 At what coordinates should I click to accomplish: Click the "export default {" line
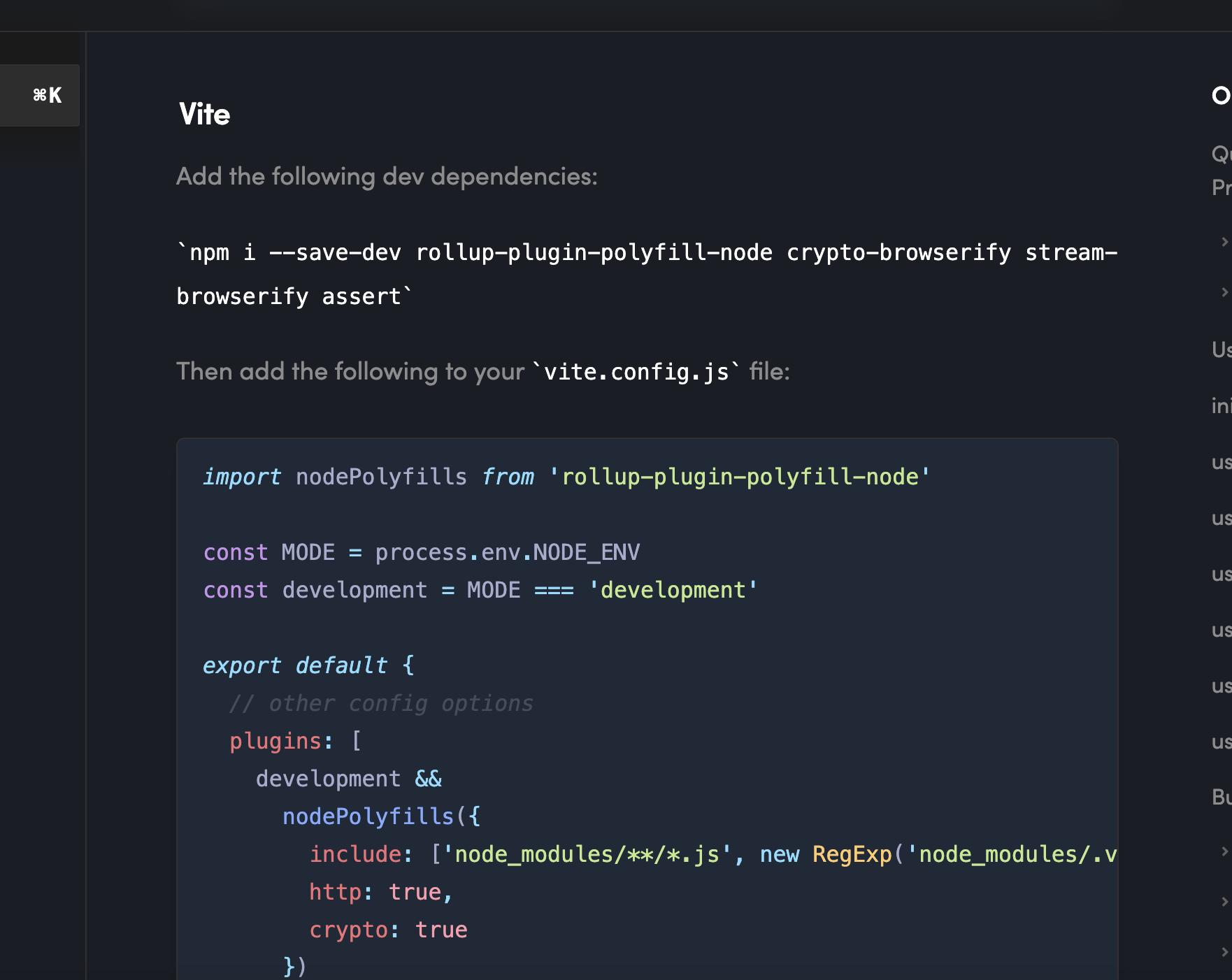click(x=308, y=665)
